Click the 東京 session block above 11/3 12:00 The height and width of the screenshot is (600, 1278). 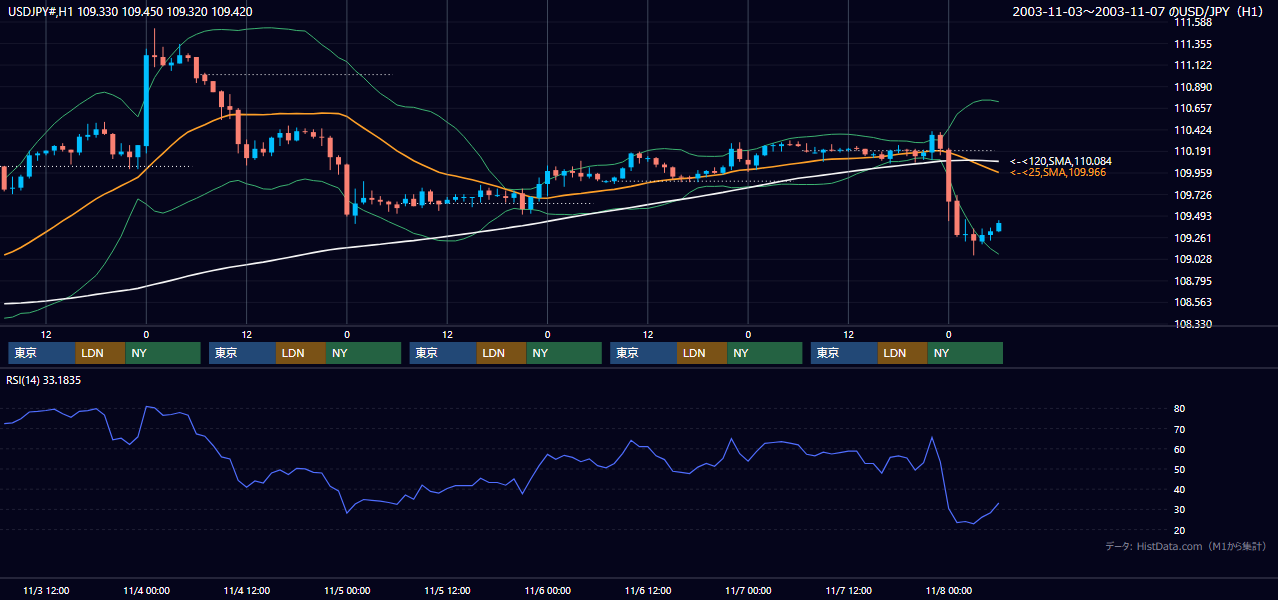point(42,353)
